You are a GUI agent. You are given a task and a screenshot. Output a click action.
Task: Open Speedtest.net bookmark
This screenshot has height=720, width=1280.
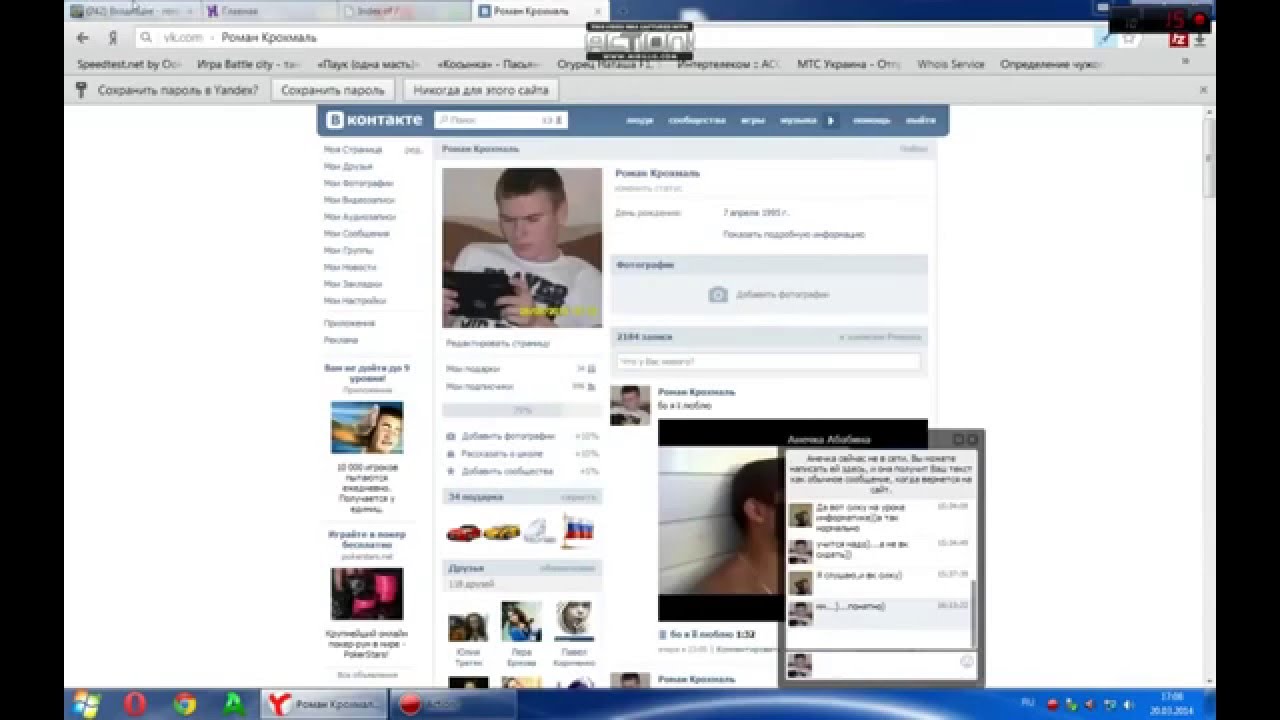coord(128,64)
